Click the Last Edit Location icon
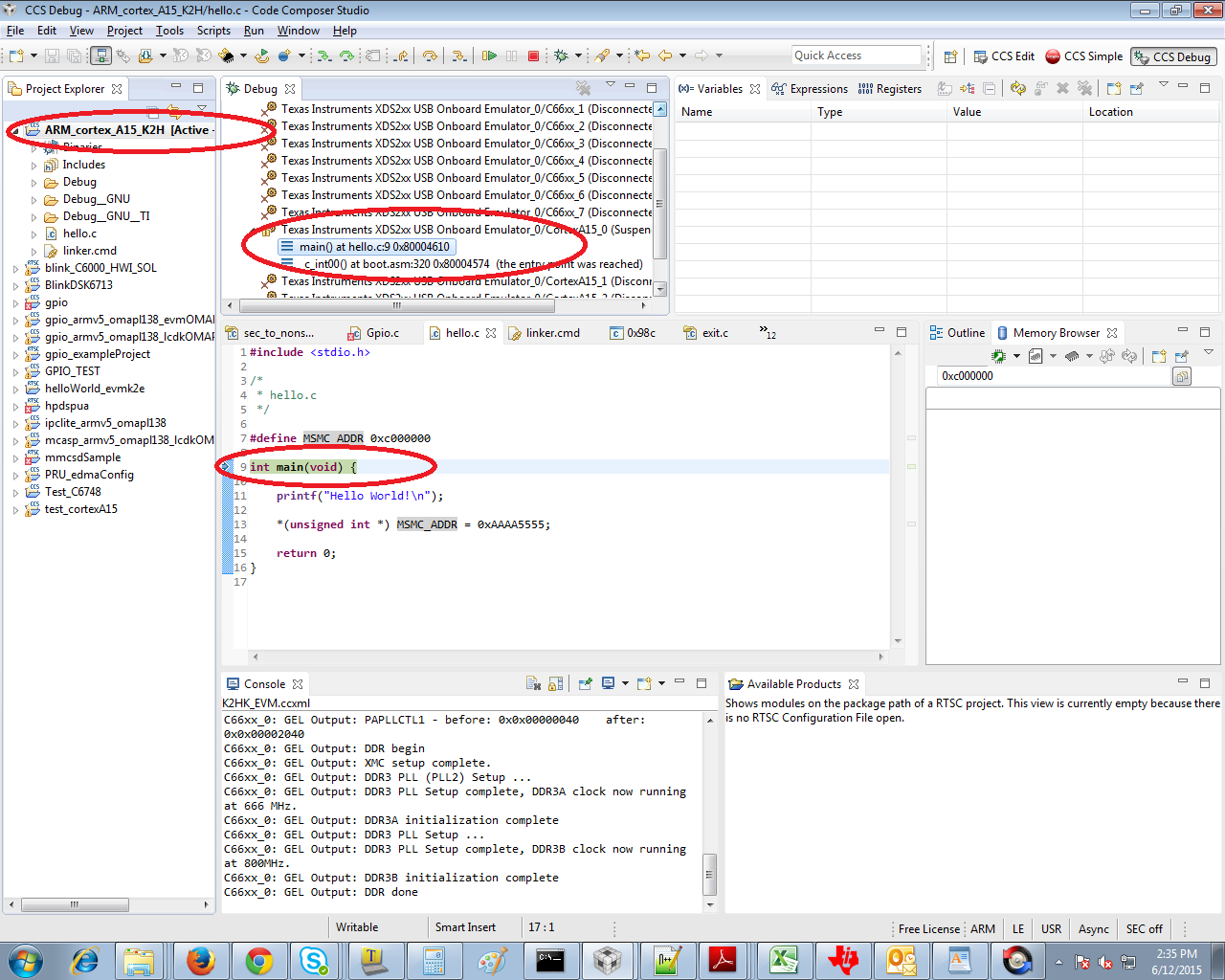This screenshot has height=980, width=1225. pyautogui.click(x=641, y=56)
